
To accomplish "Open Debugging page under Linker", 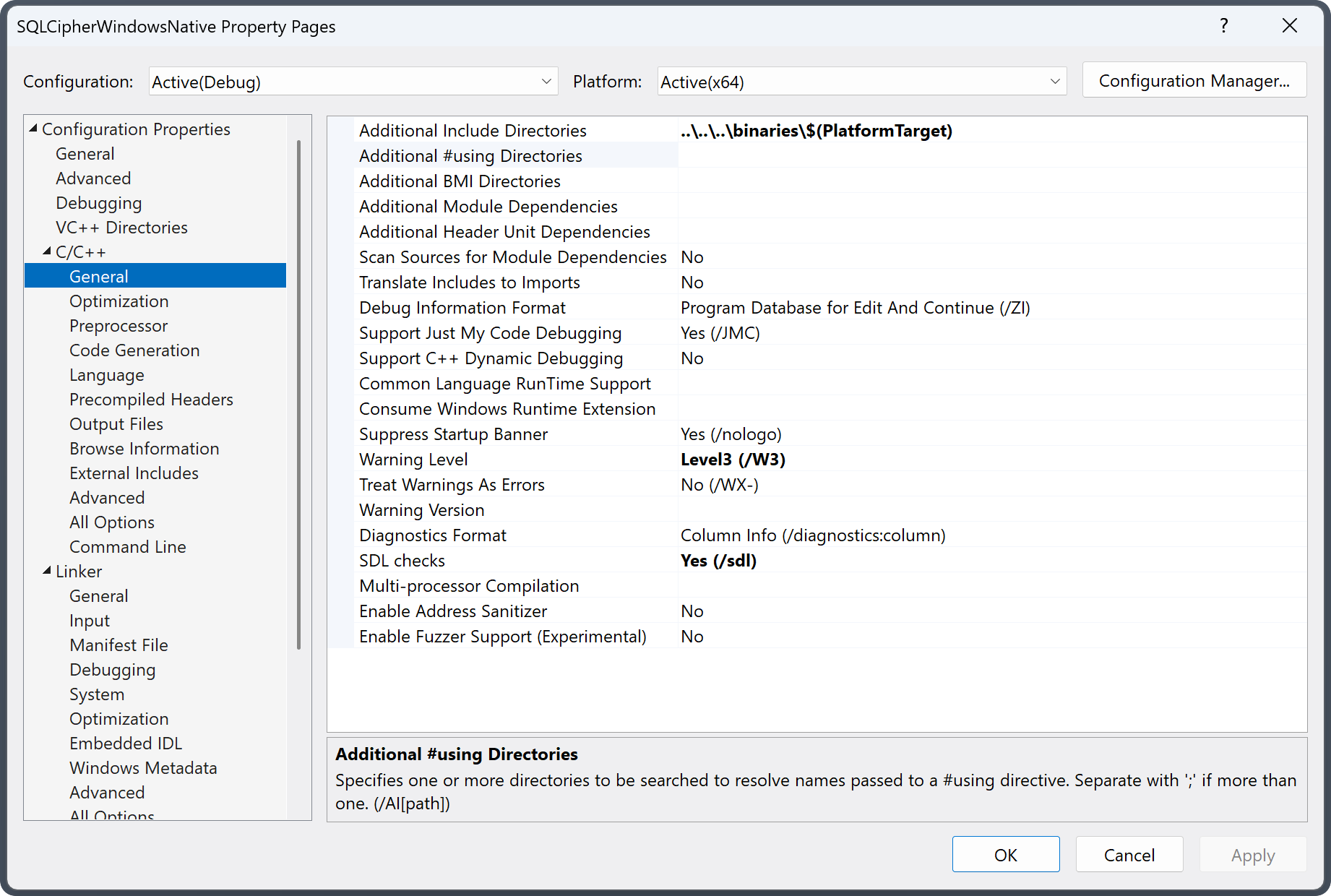I will (x=112, y=670).
